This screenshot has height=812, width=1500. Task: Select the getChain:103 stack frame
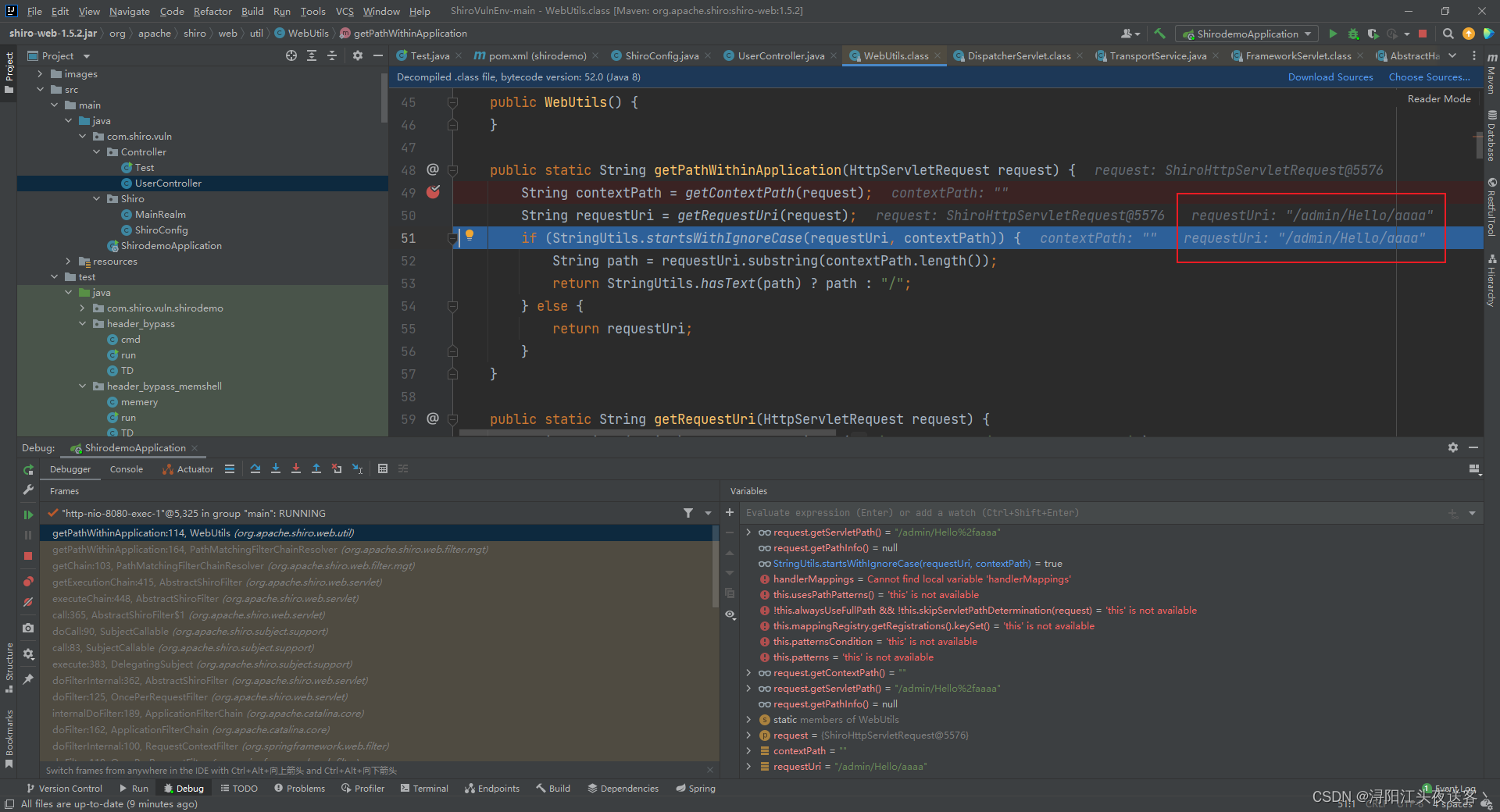coord(234,566)
